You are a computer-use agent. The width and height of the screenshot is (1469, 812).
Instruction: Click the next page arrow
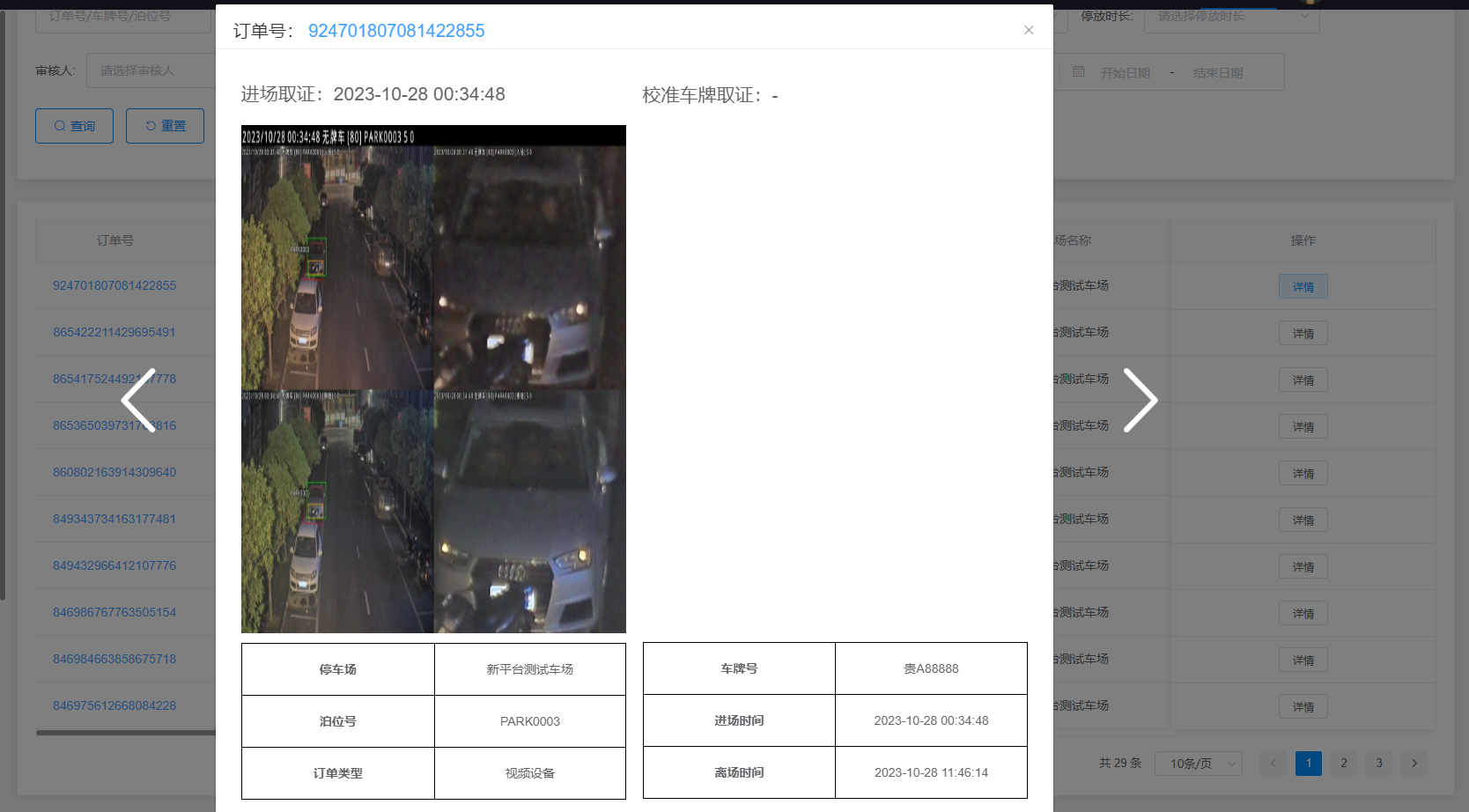1414,763
